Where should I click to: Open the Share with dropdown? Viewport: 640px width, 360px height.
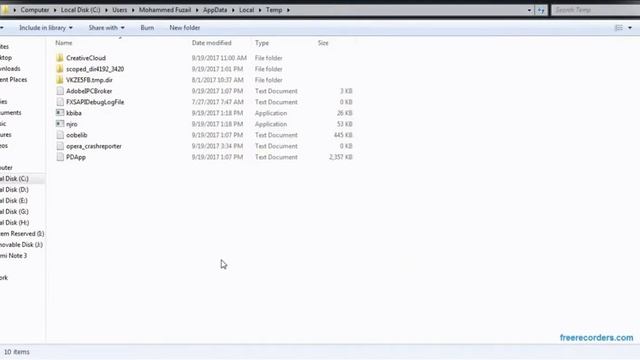[x=106, y=28]
